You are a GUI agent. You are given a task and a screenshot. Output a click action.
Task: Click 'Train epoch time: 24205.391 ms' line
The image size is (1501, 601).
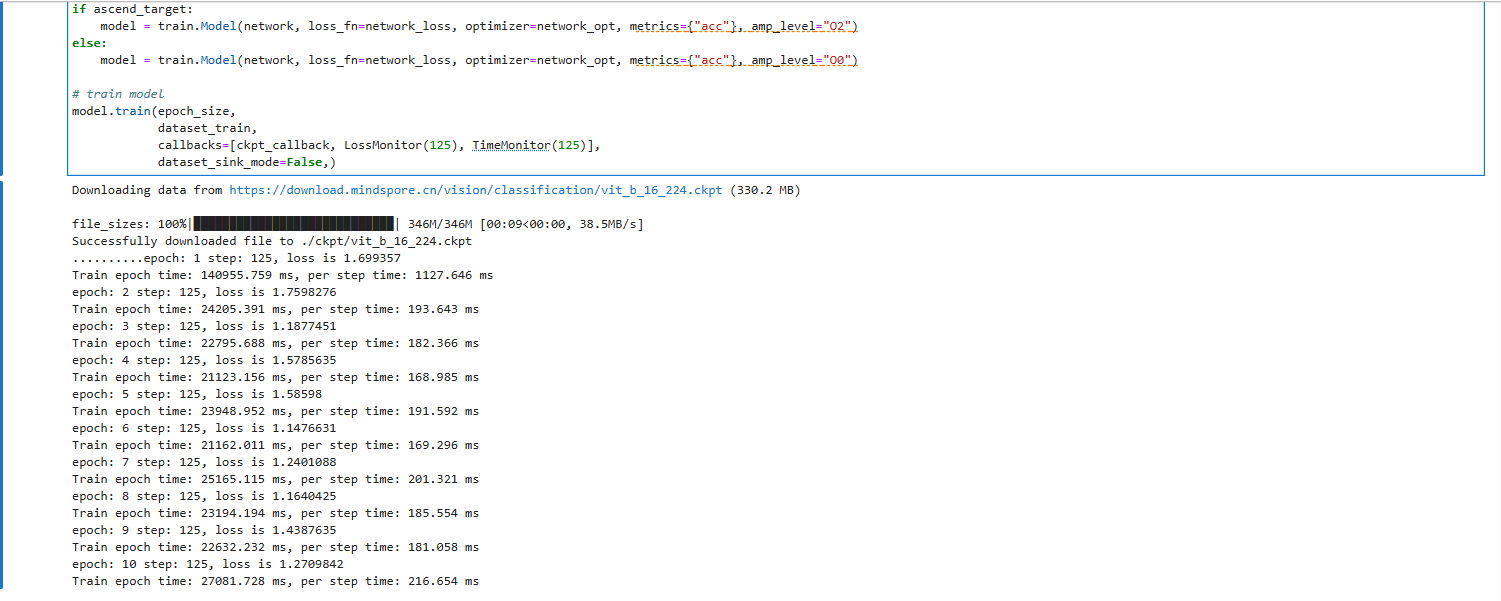[275, 309]
